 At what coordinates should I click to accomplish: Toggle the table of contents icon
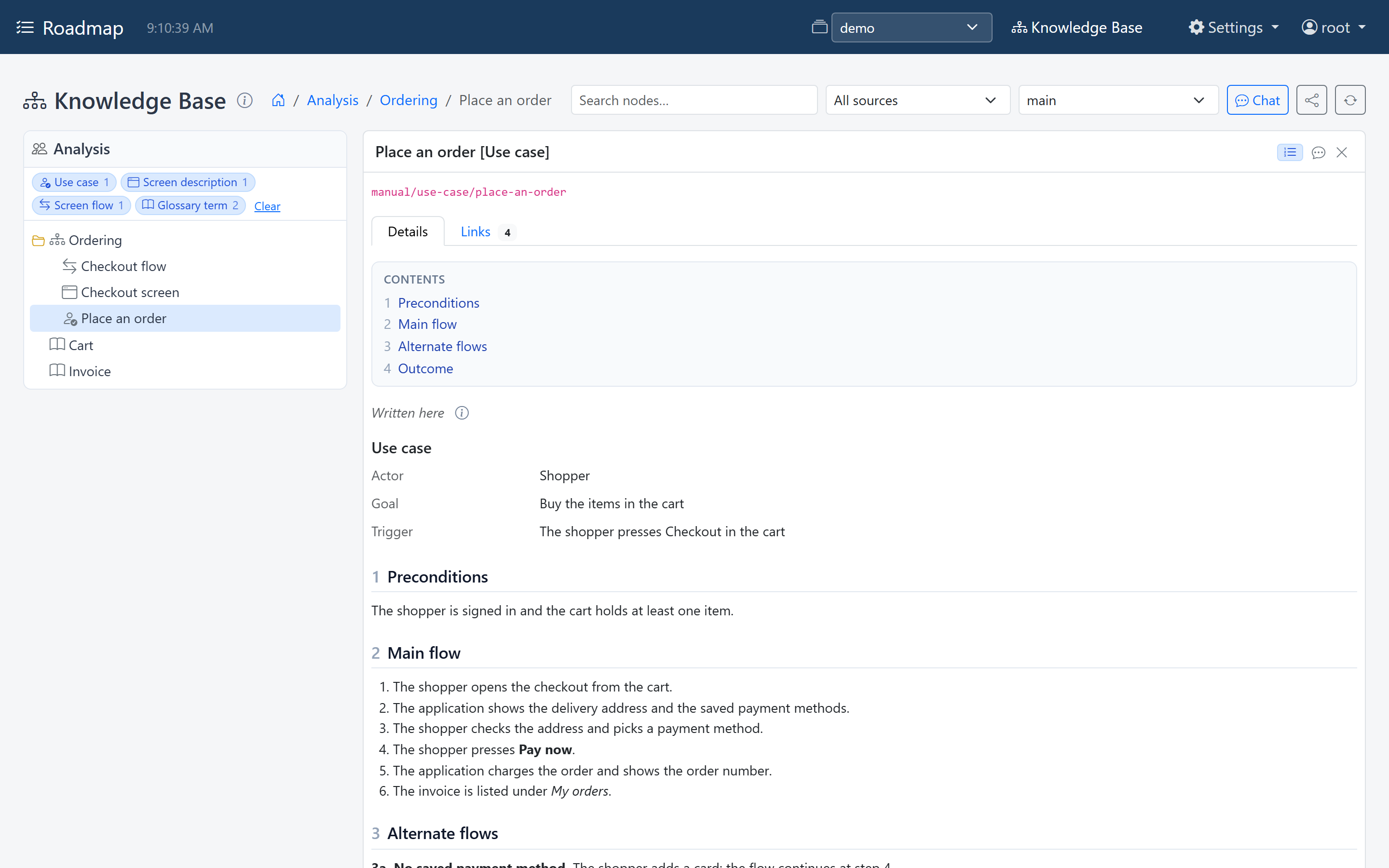click(1290, 152)
